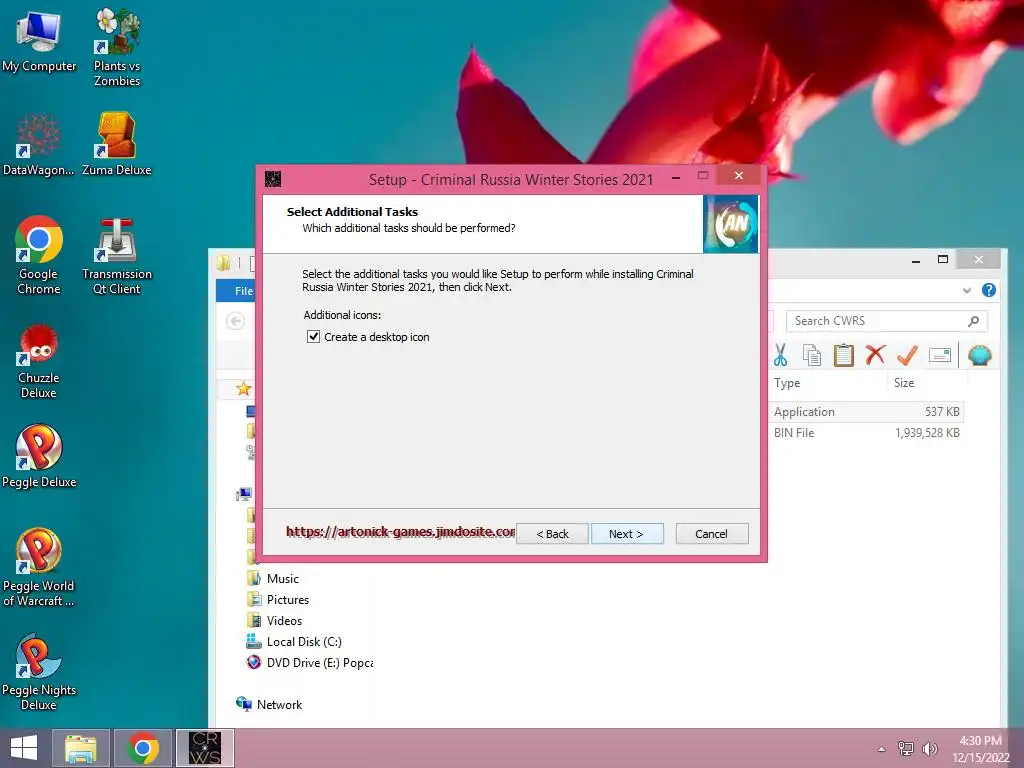This screenshot has width=1024, height=768.
Task: Cancel the Criminal Russia setup
Action: click(x=712, y=534)
